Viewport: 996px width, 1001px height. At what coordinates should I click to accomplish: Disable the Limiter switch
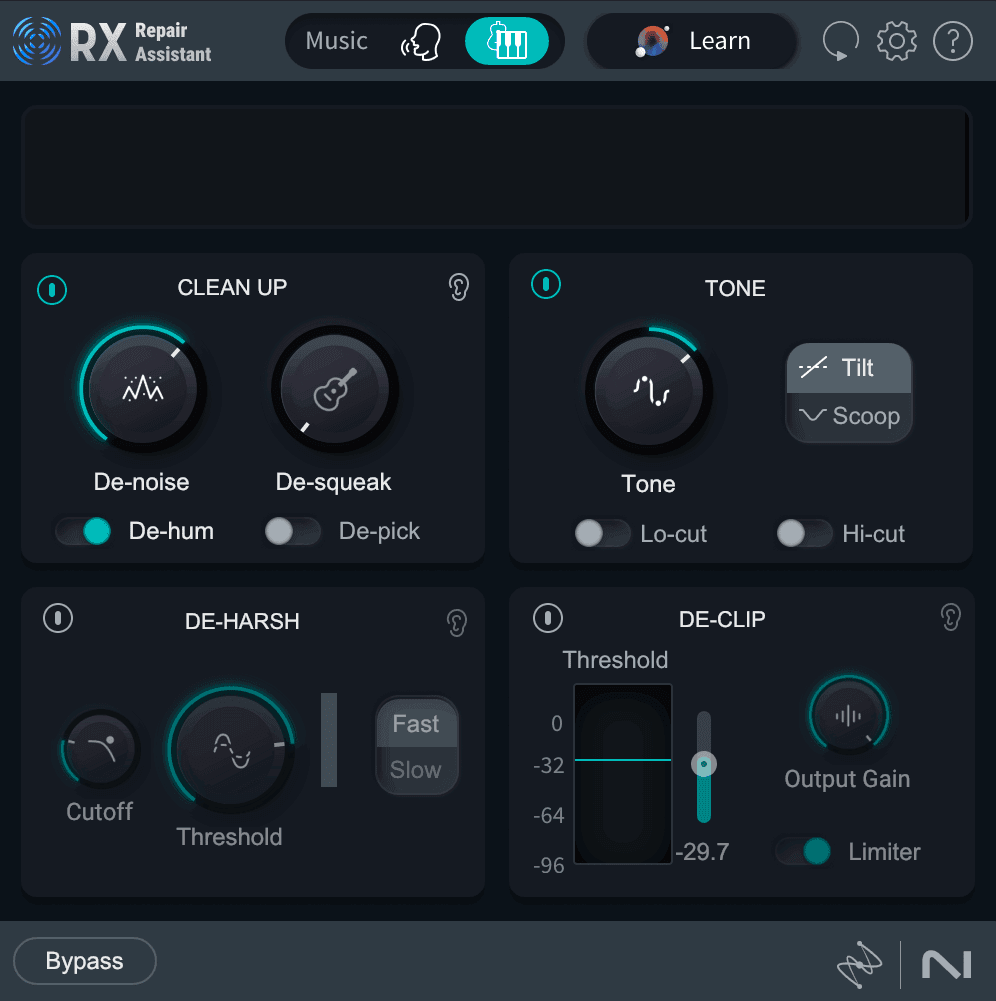click(803, 851)
